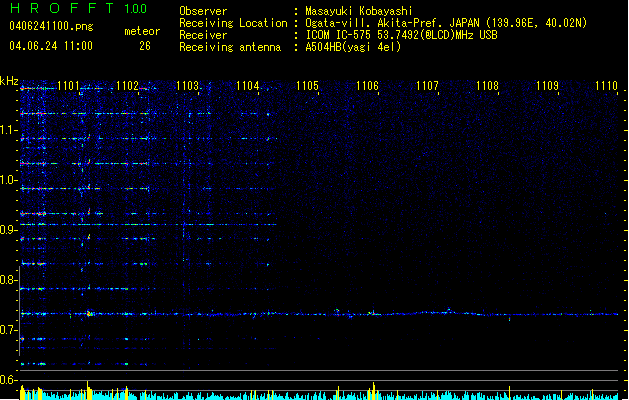Click the Ogata-vill. Akita-Pref. JAPAN location text
629x400 pixels.
[446, 23]
